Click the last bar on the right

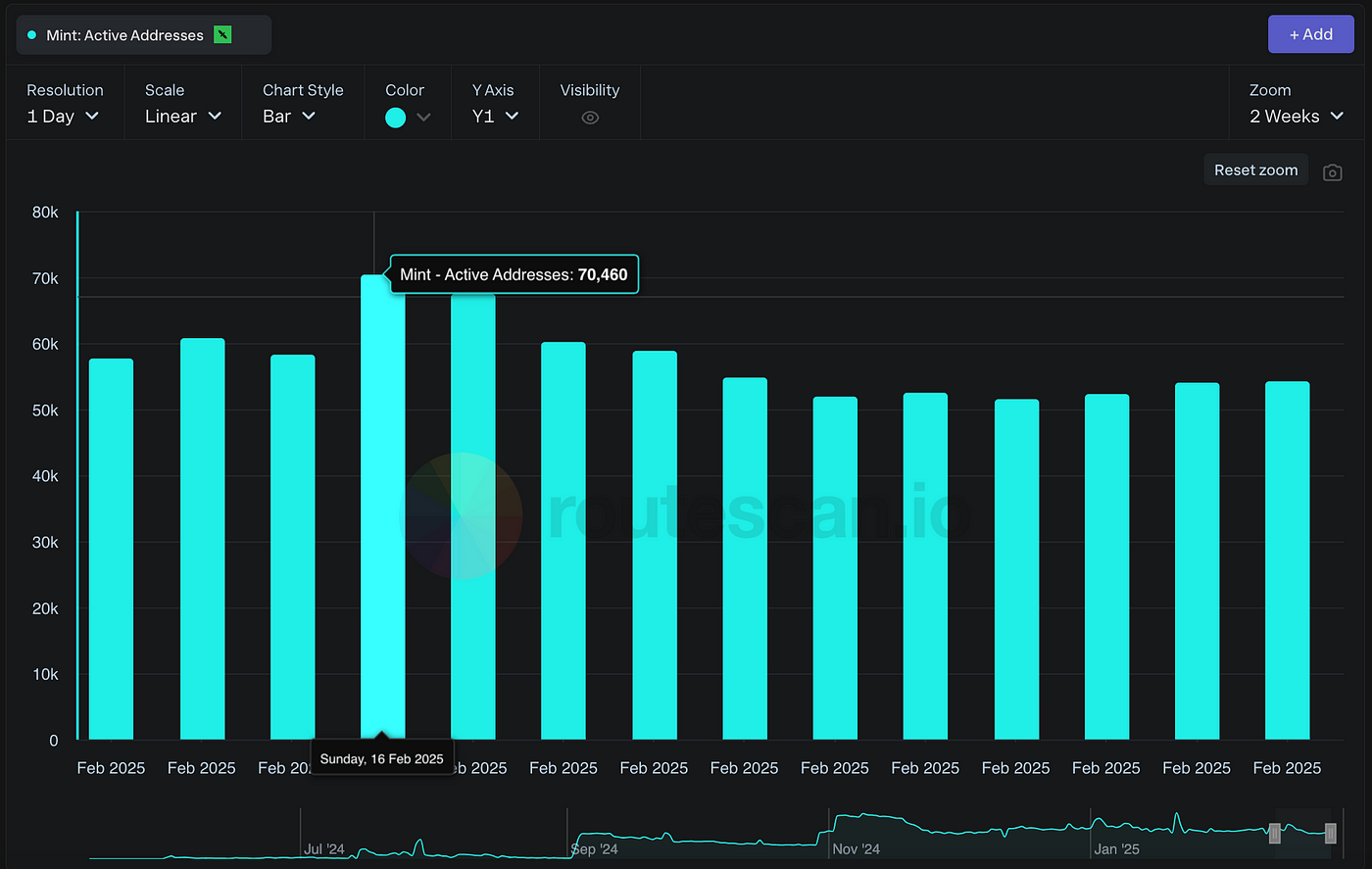(1287, 560)
